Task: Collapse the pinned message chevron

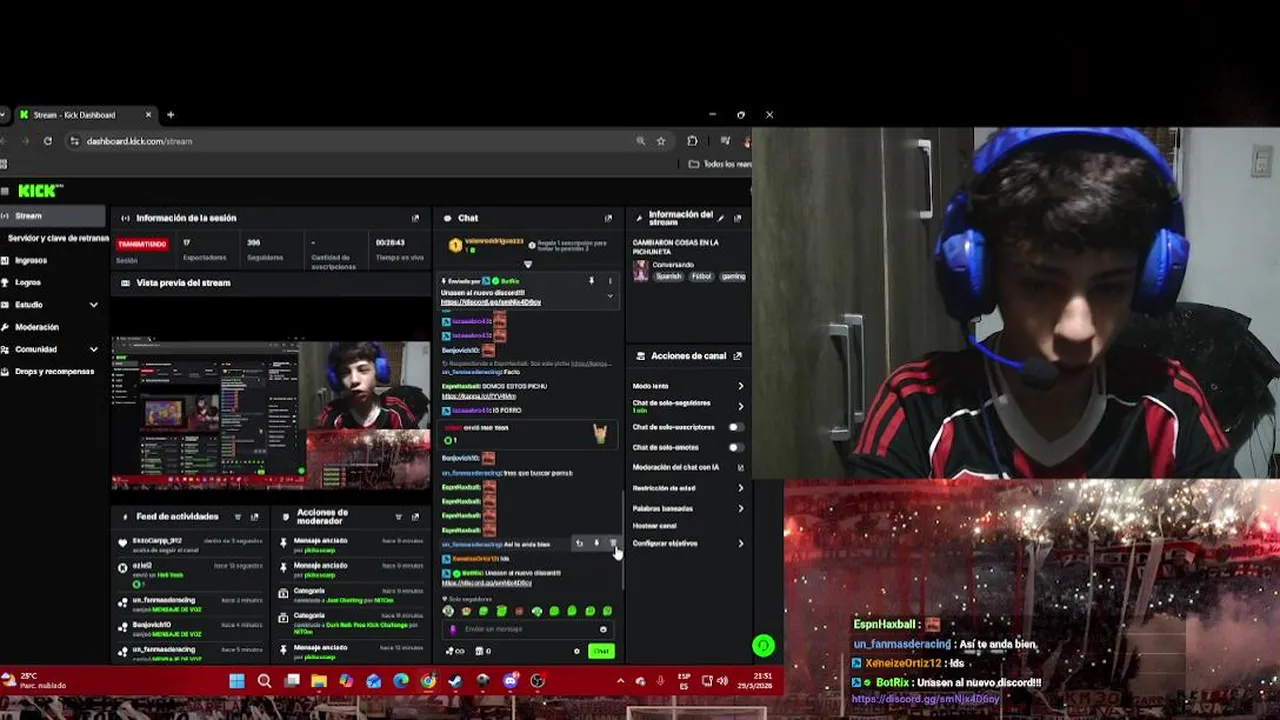Action: (610, 296)
